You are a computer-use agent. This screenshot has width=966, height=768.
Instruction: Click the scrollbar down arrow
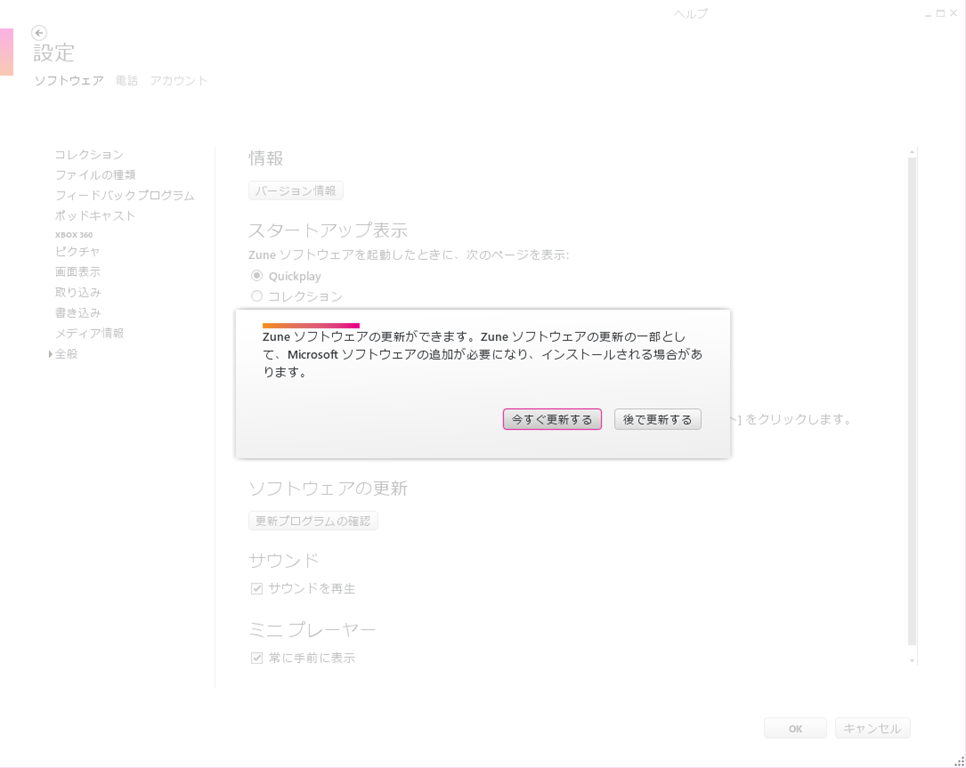coord(912,660)
